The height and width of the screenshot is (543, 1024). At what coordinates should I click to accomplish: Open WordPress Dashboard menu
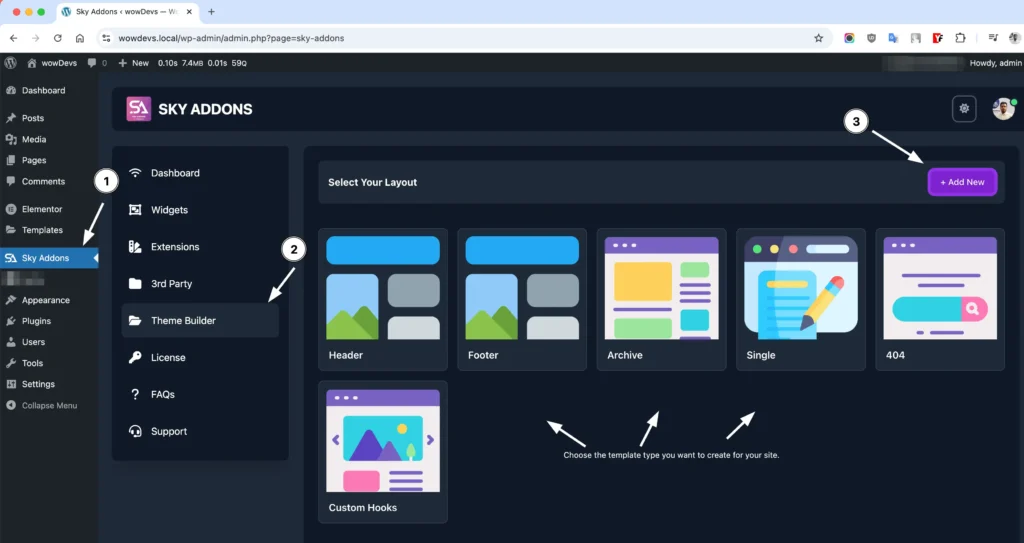(49, 91)
